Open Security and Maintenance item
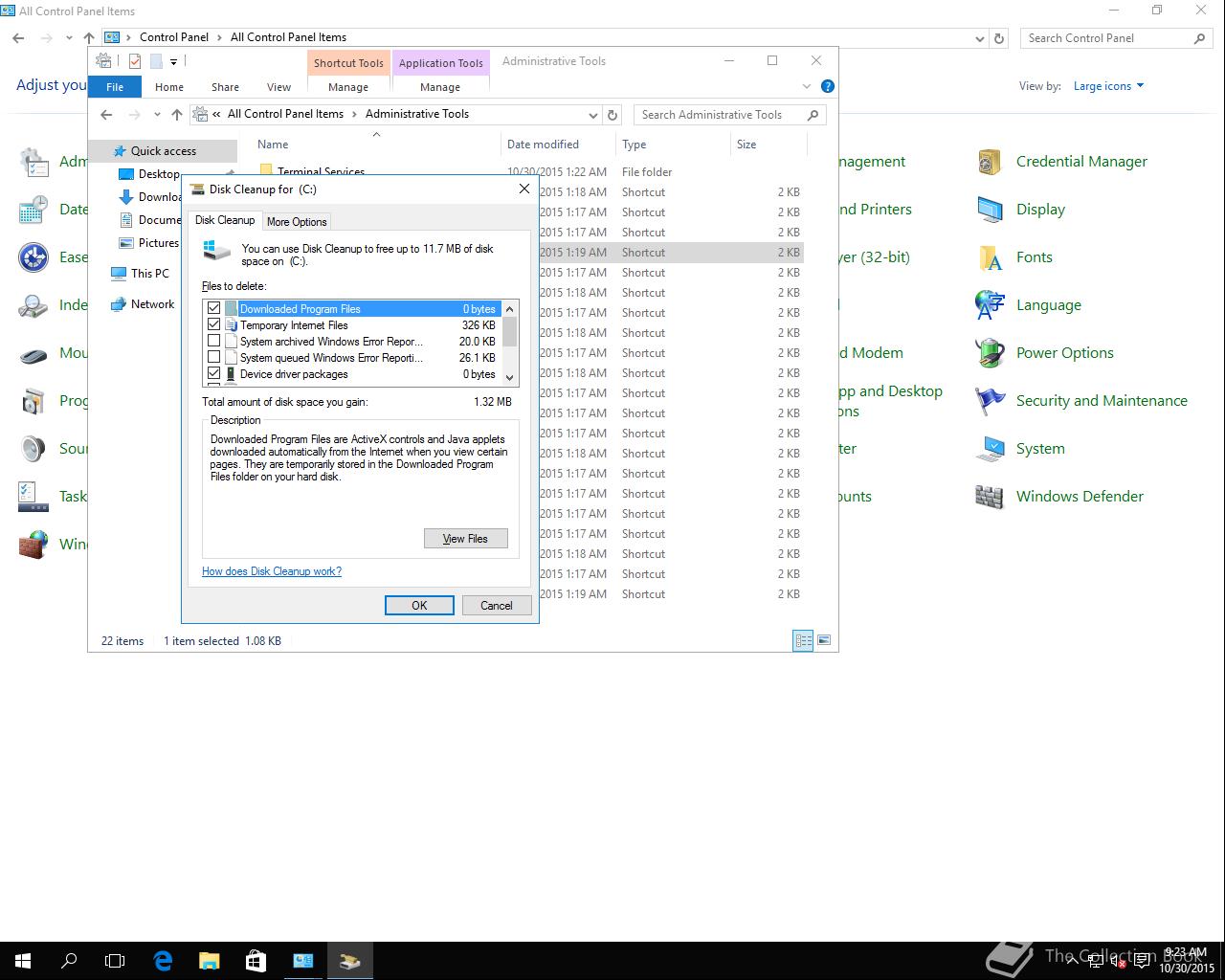1225x980 pixels. [1082, 401]
